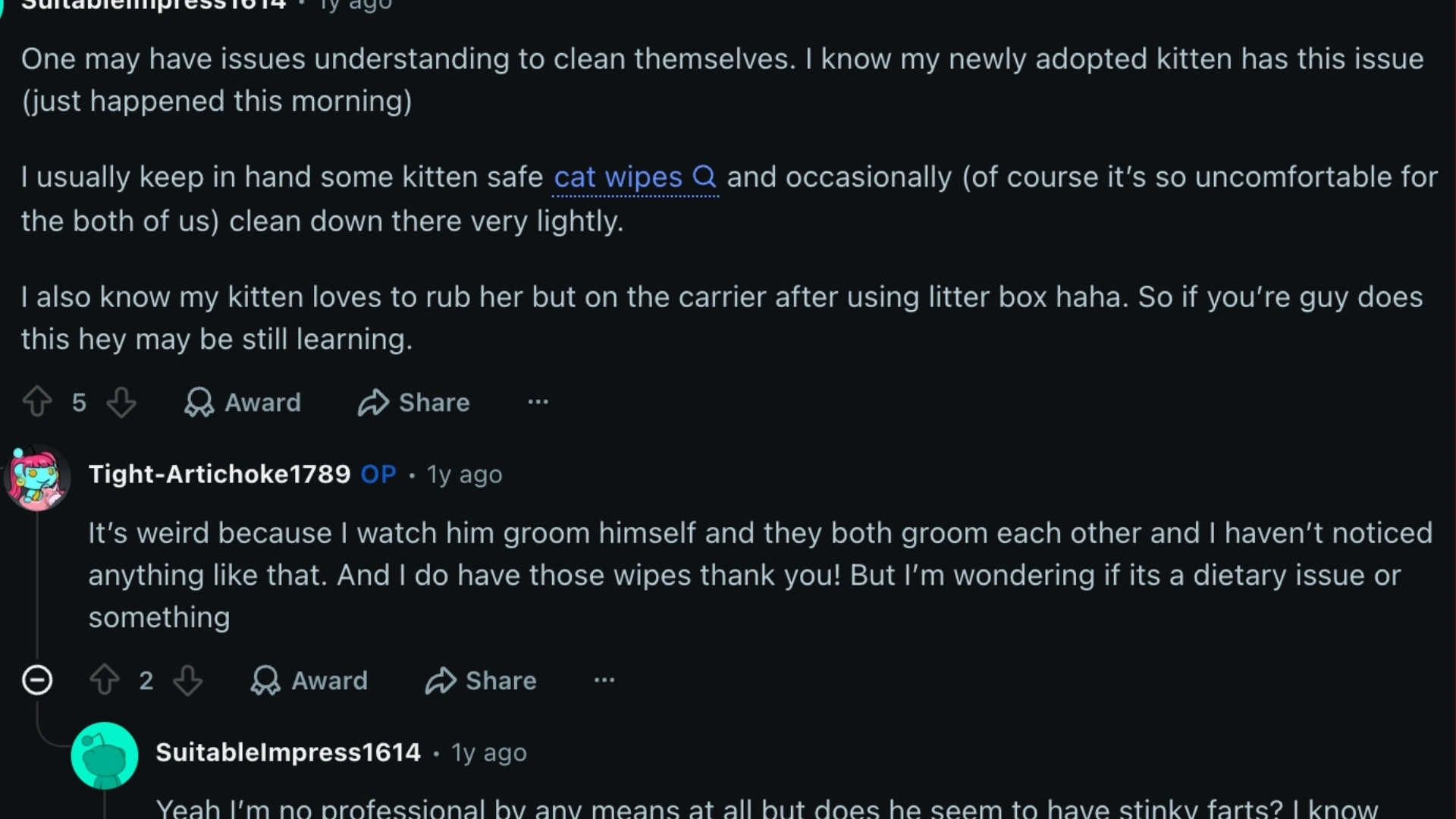This screenshot has width=1456, height=819.
Task: Give an Award to the top comment
Action: [x=241, y=403]
